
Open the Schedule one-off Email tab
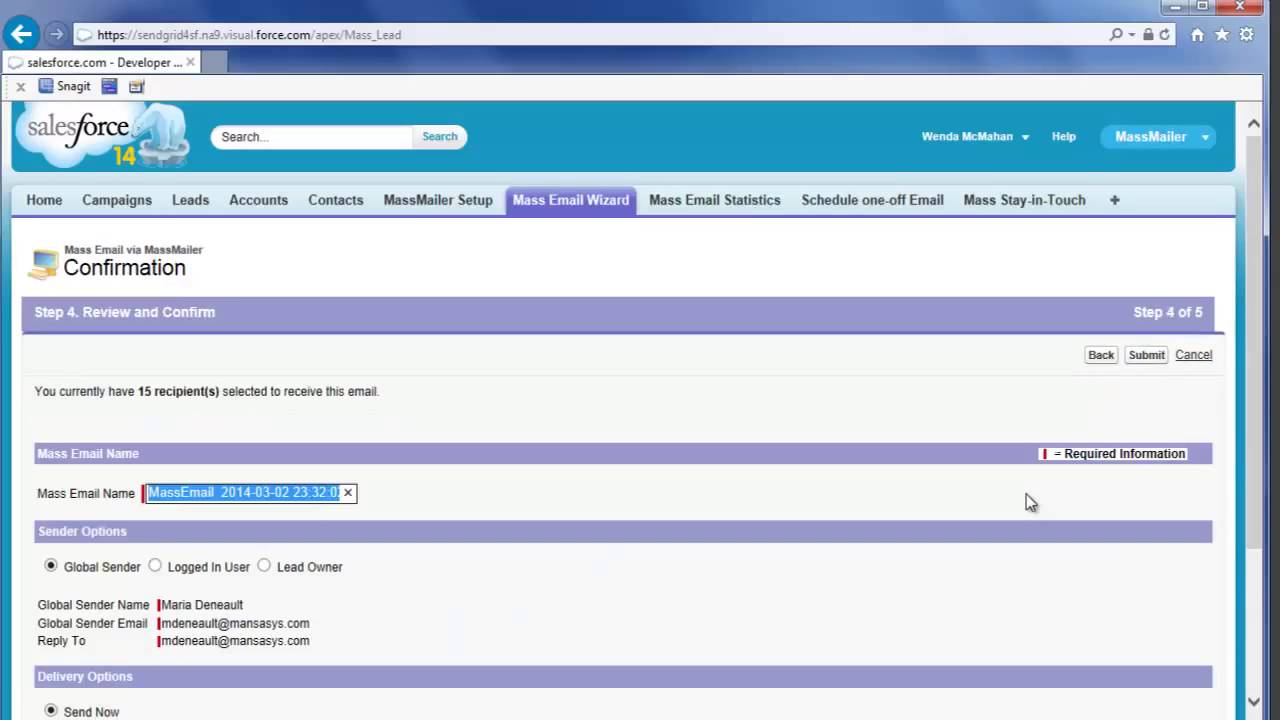873,200
